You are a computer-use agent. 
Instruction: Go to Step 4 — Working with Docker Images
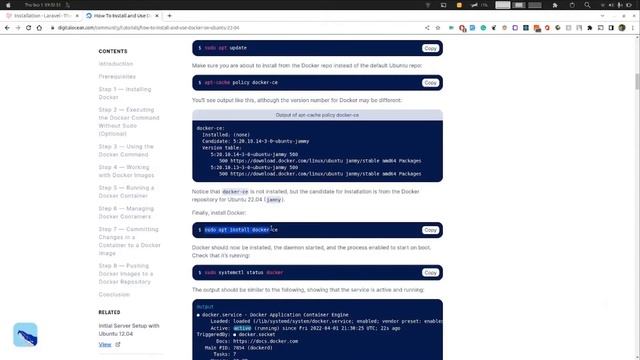127,171
